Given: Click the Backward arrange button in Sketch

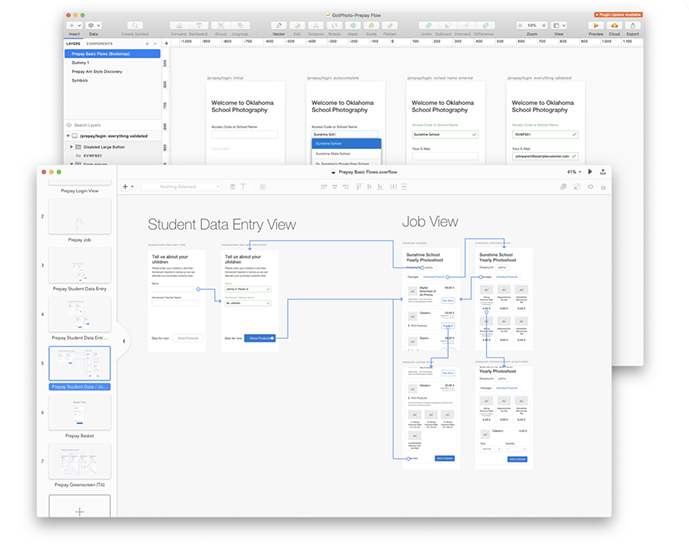Looking at the screenshot, I should (x=199, y=25).
